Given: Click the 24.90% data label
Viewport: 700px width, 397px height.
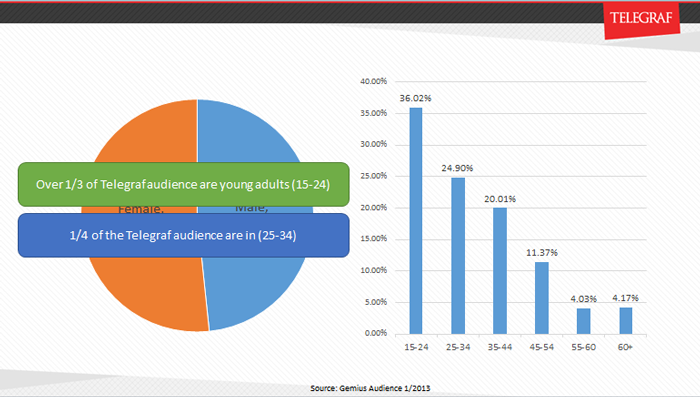Looking at the screenshot, I should (457, 168).
